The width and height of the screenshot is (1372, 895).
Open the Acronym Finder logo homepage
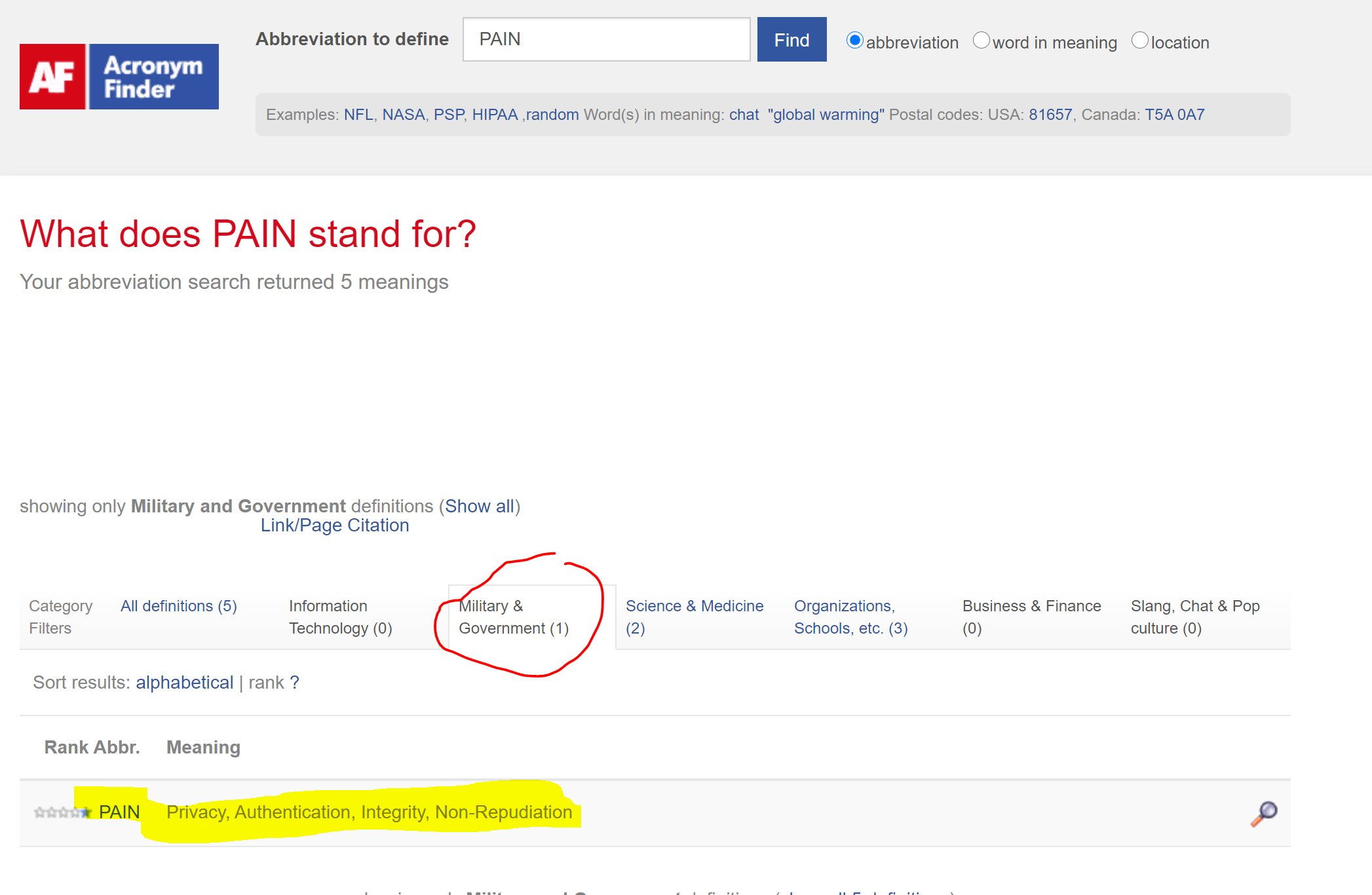pyautogui.click(x=119, y=77)
